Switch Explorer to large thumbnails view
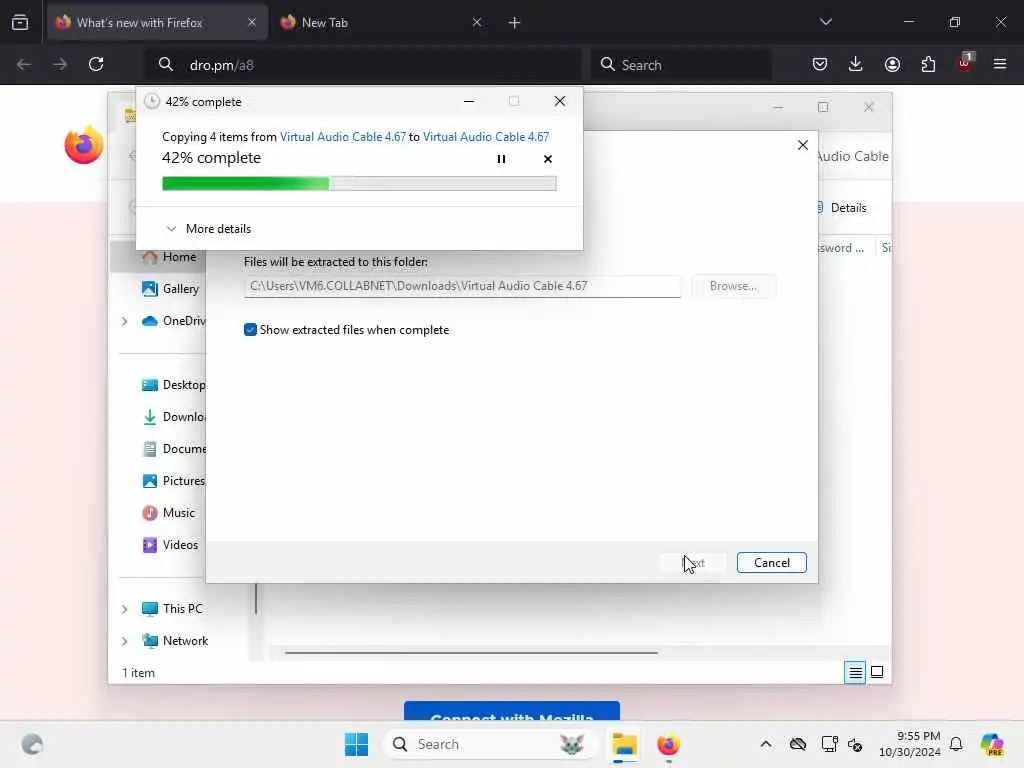The height and width of the screenshot is (768, 1024). click(x=877, y=672)
